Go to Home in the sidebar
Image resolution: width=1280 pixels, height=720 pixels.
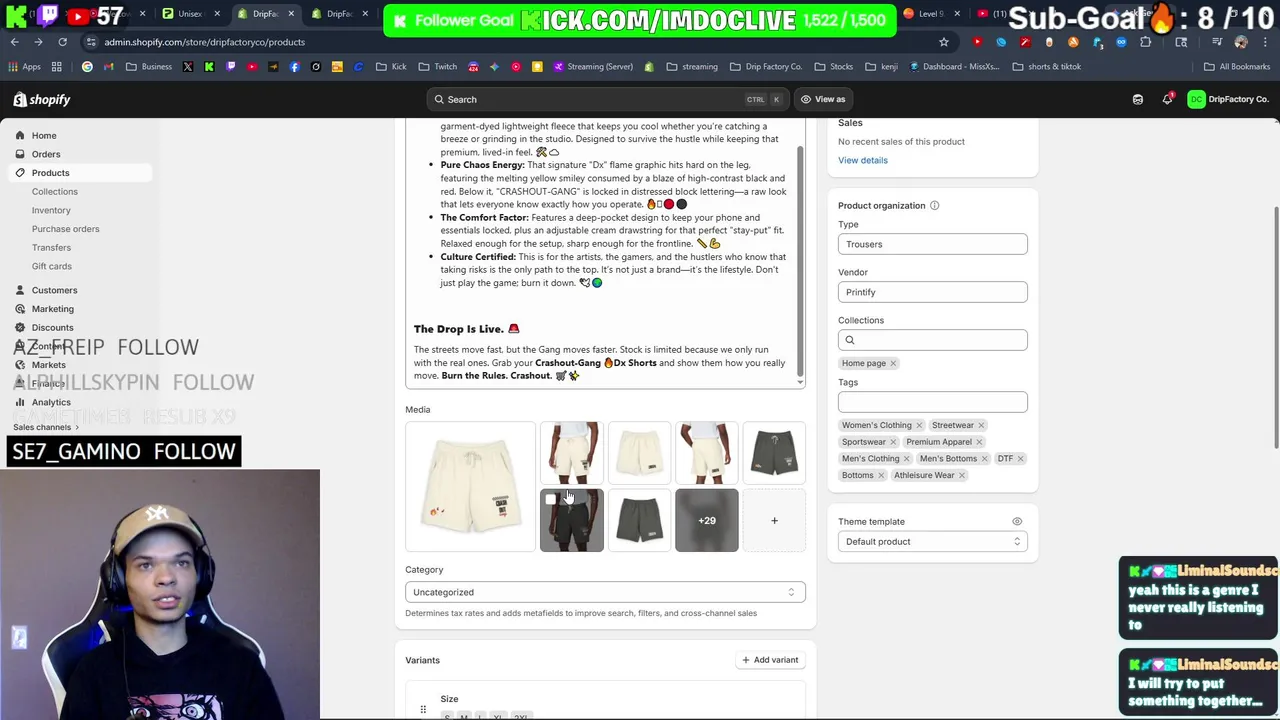[44, 135]
